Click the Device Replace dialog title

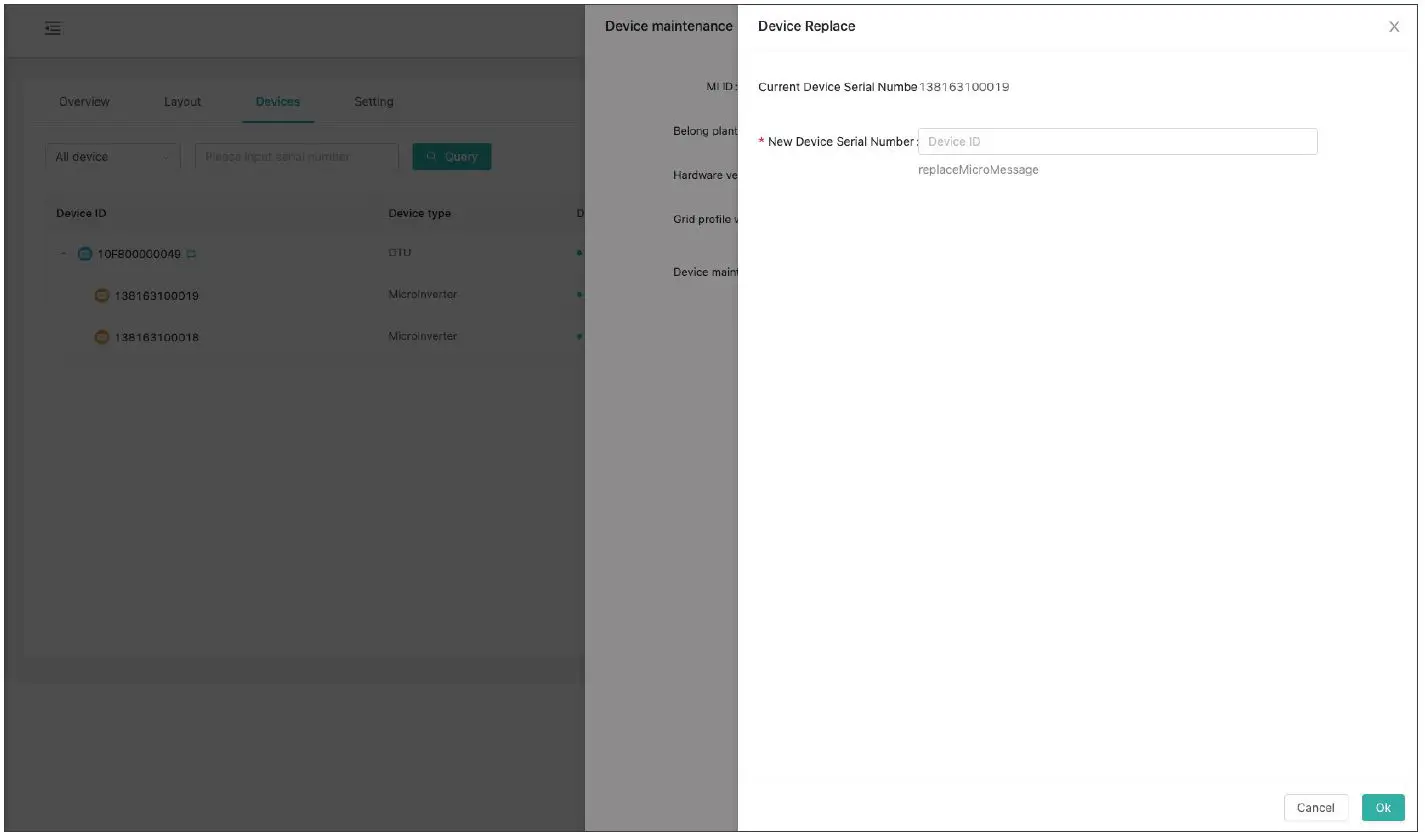pyautogui.click(x=807, y=26)
